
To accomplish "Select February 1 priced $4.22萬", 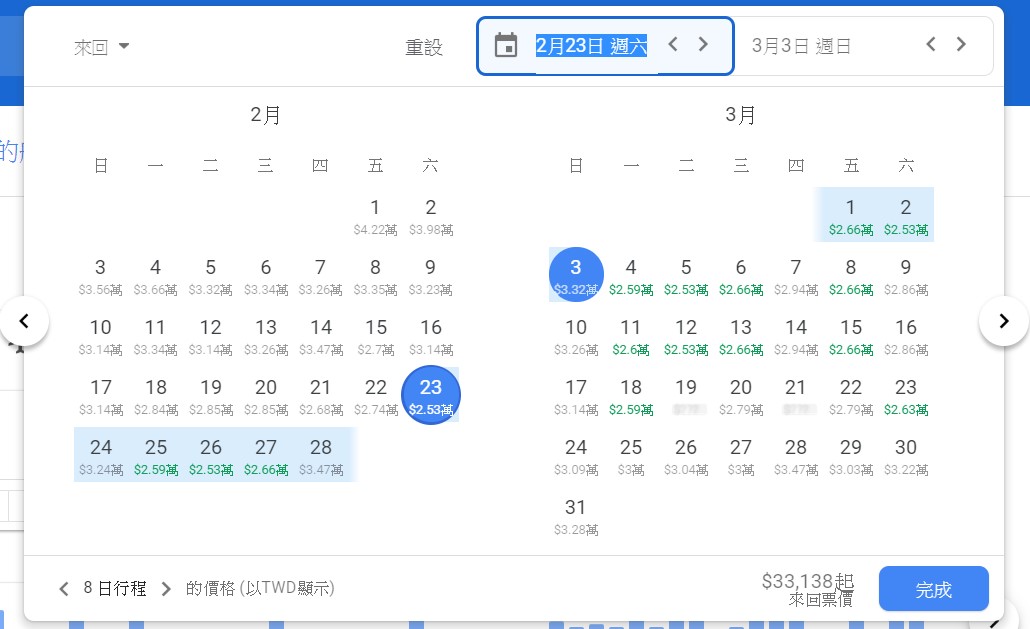I will [x=375, y=214].
